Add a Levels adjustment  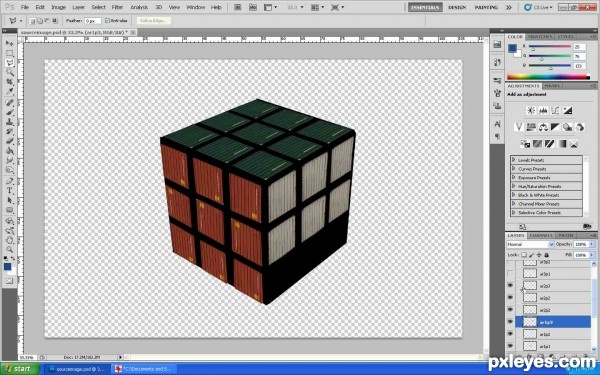[x=543, y=111]
